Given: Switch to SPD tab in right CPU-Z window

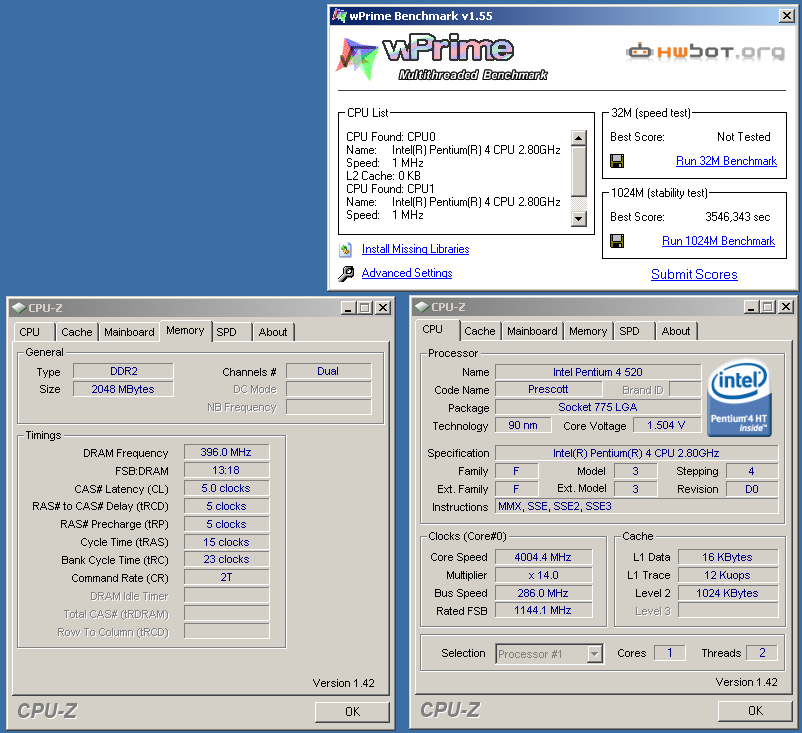Looking at the screenshot, I should tap(635, 331).
